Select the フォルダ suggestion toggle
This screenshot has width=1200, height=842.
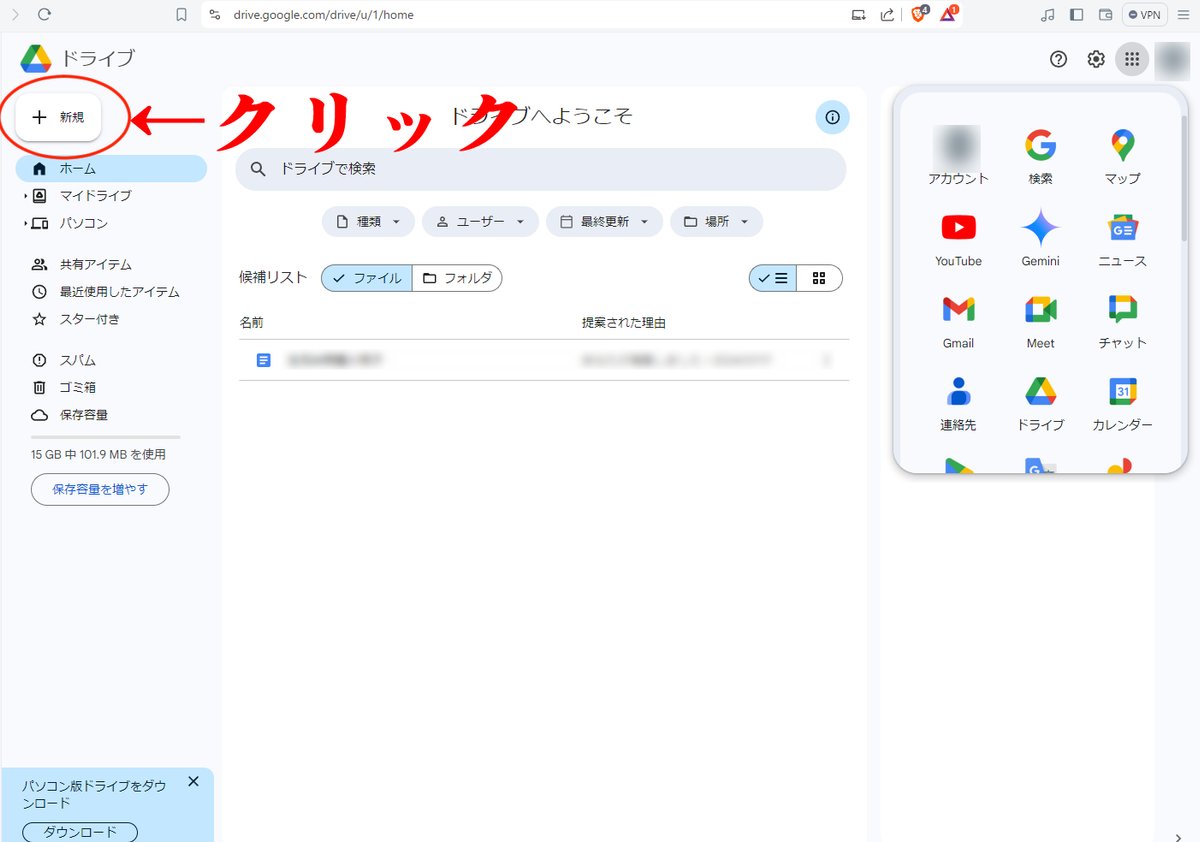(x=457, y=278)
